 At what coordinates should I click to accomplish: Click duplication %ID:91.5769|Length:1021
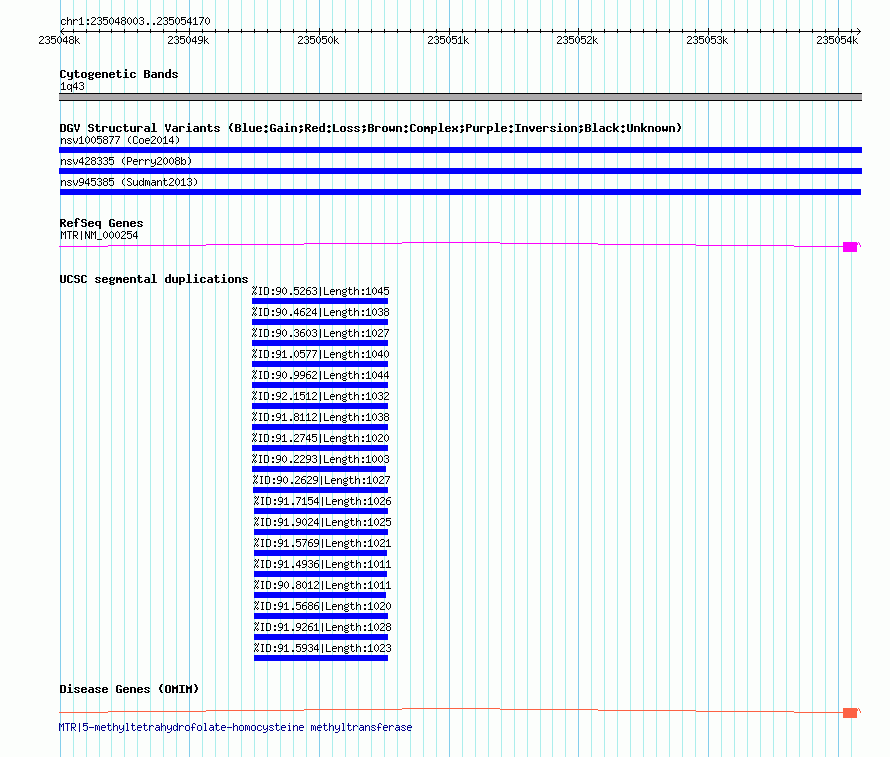click(322, 543)
